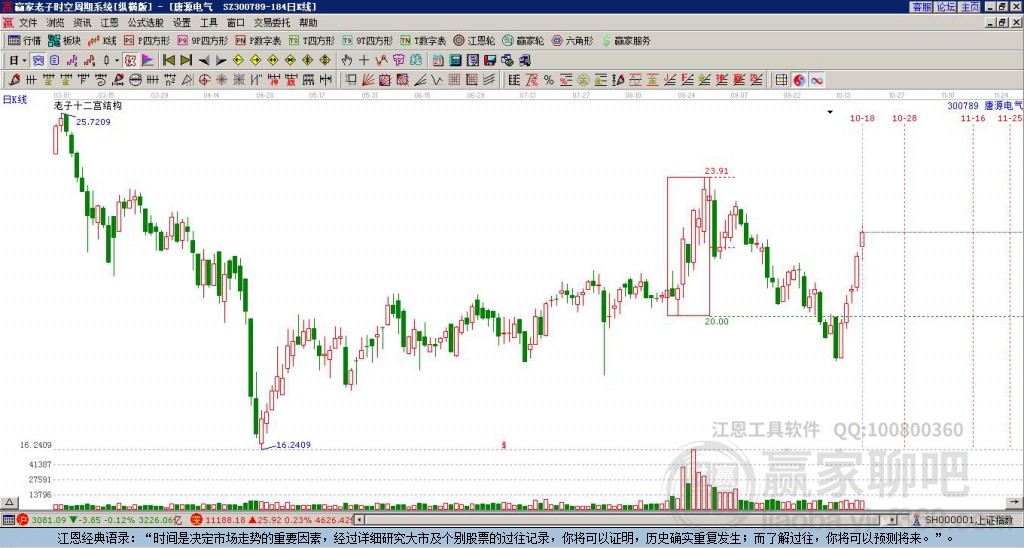
Task: Open the 9P四方形 tool
Action: pos(202,40)
